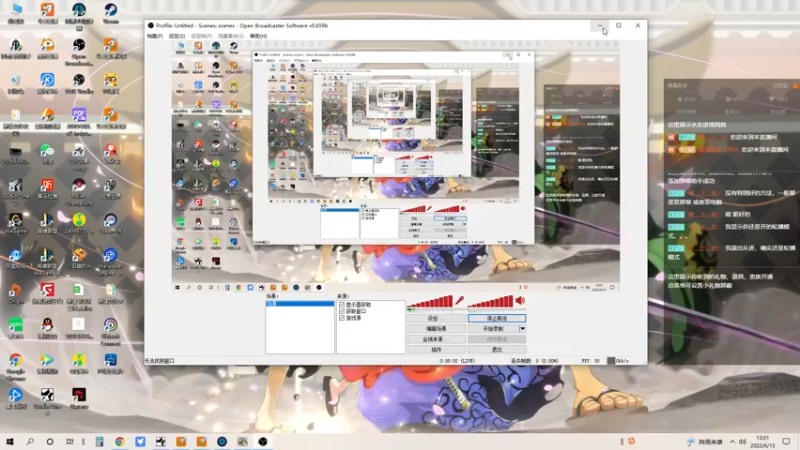800x450 pixels.
Task: Adjust the desktop audio volume meter
Action: pyautogui.click(x=490, y=302)
